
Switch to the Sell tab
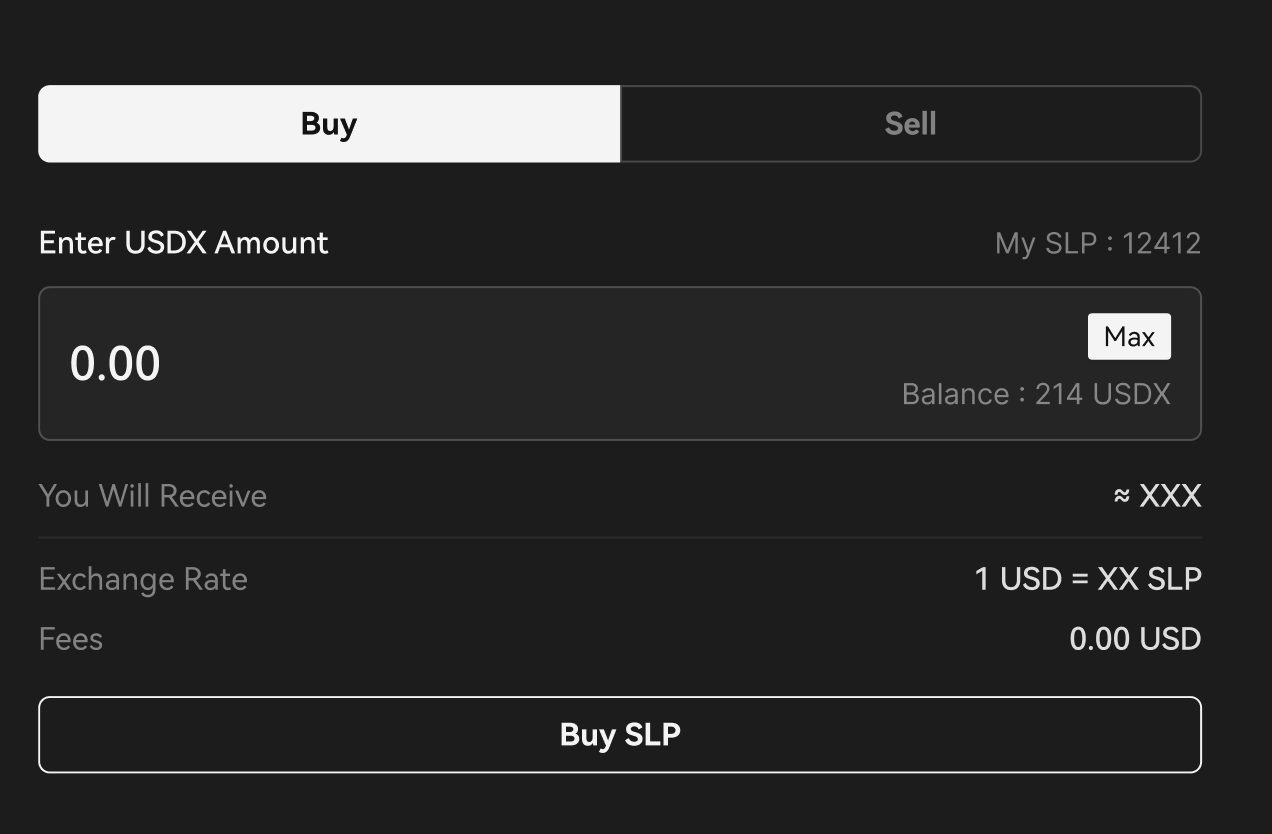[909, 123]
